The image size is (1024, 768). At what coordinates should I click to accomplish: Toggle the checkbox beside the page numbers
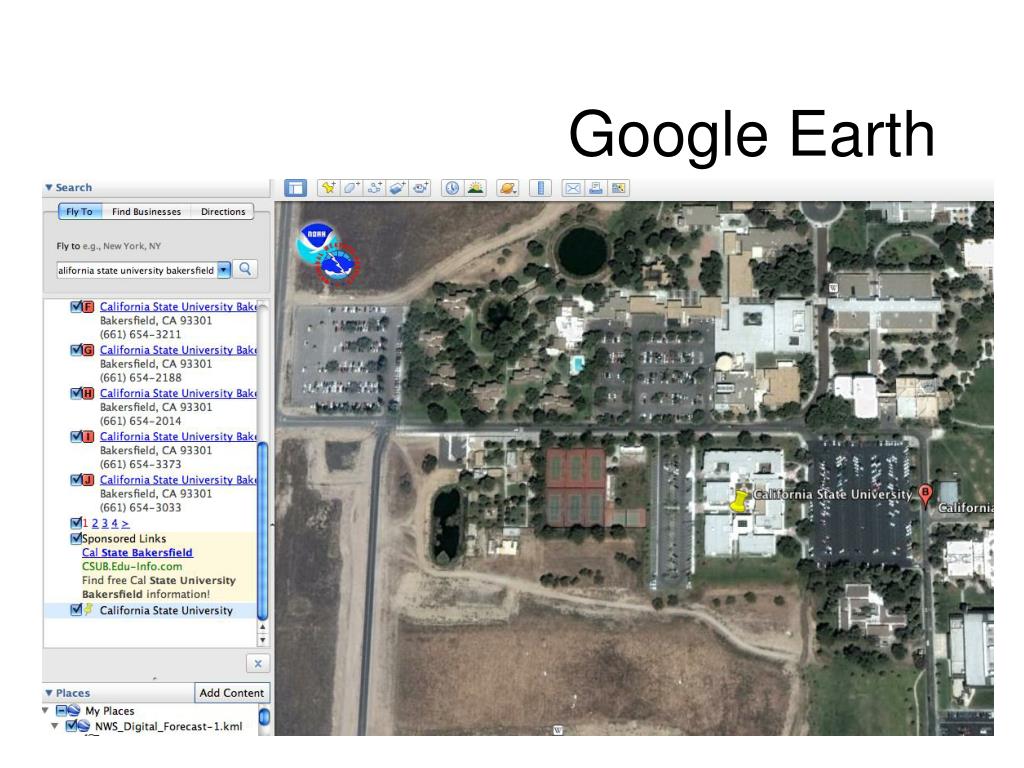tap(76, 523)
